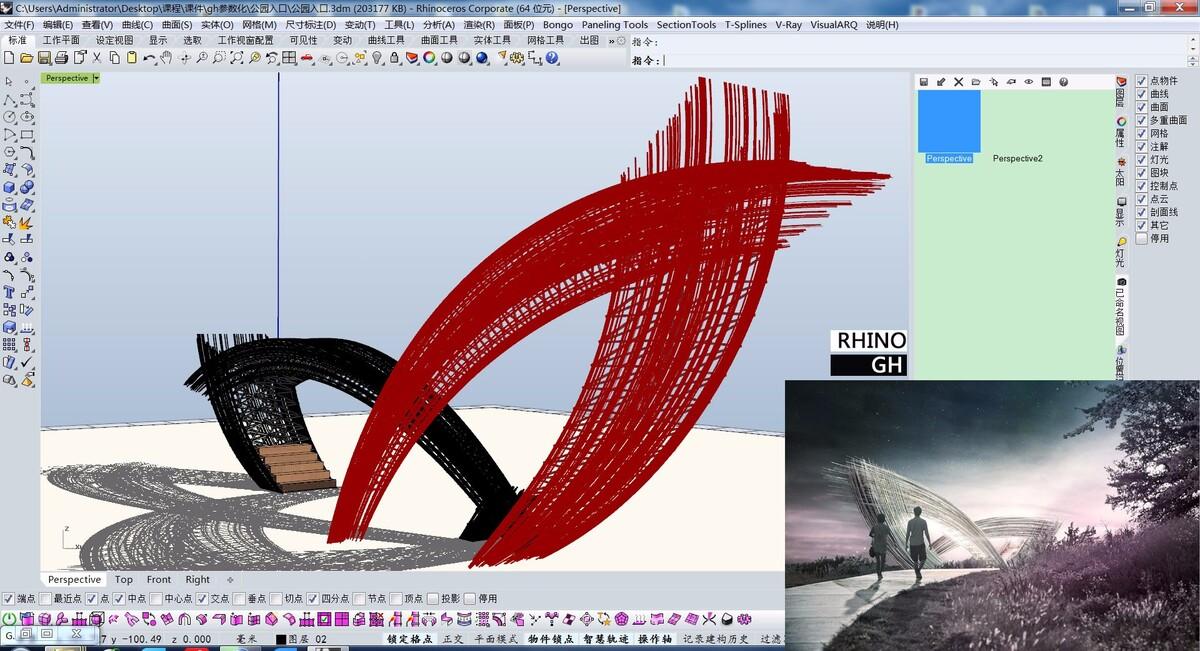1200x651 pixels.
Task: Toggle 智慧轨迹 SmartTrack in status bar
Action: pyautogui.click(x=607, y=639)
